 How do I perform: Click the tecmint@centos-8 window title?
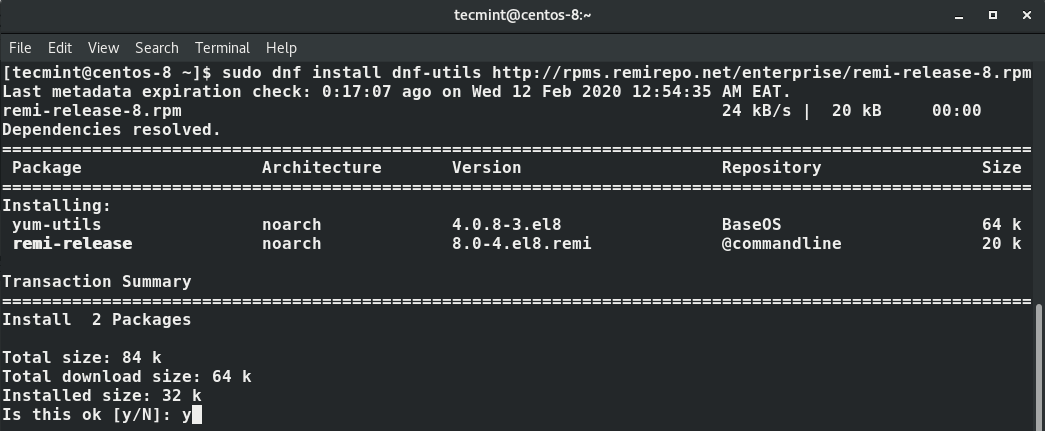[x=522, y=15]
